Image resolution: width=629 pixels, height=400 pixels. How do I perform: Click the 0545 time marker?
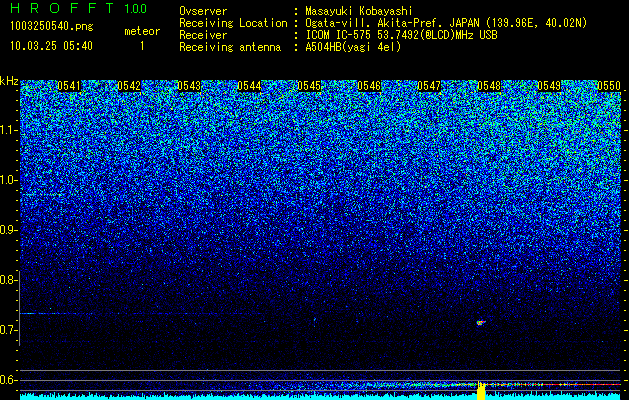pyautogui.click(x=309, y=86)
